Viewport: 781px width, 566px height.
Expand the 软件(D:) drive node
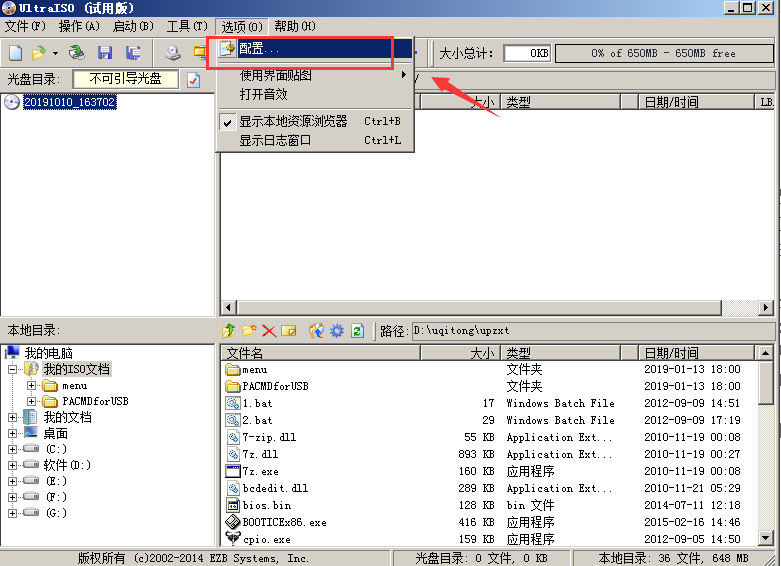[12, 465]
